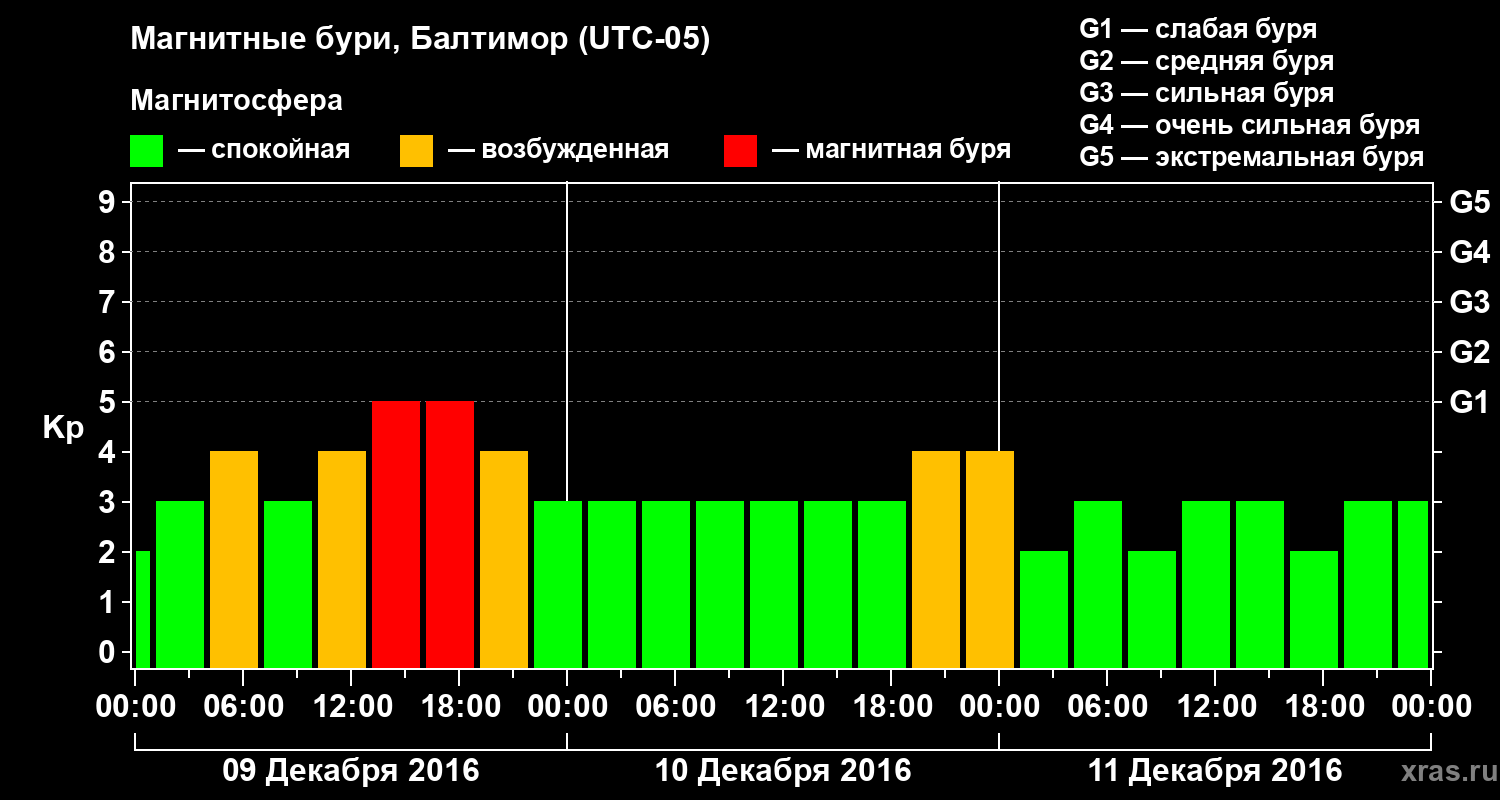Click the '12:00' time label under 09 December
1500x800 pixels.
click(351, 707)
